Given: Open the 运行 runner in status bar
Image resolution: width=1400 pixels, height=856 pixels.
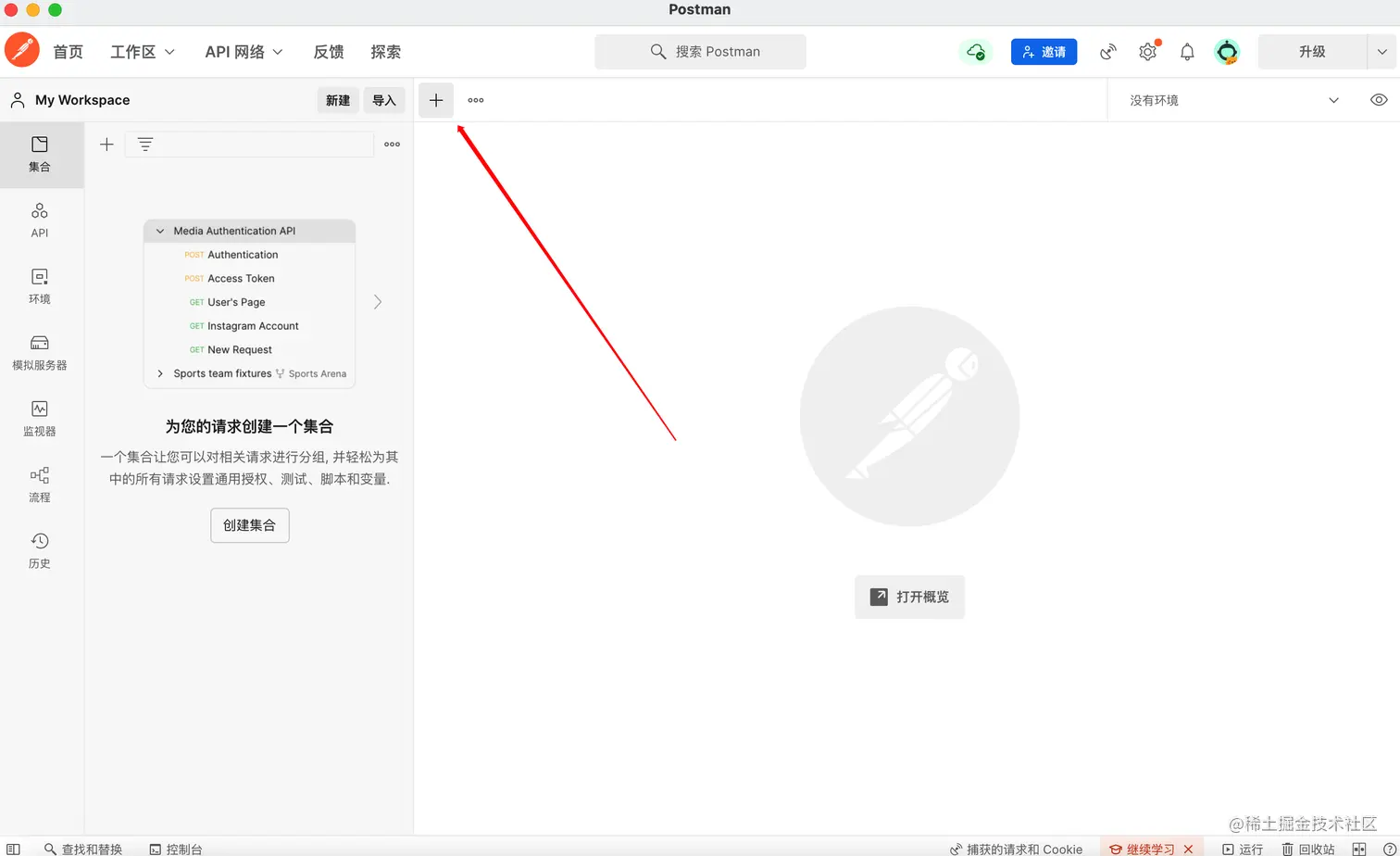Looking at the screenshot, I should (x=1243, y=849).
